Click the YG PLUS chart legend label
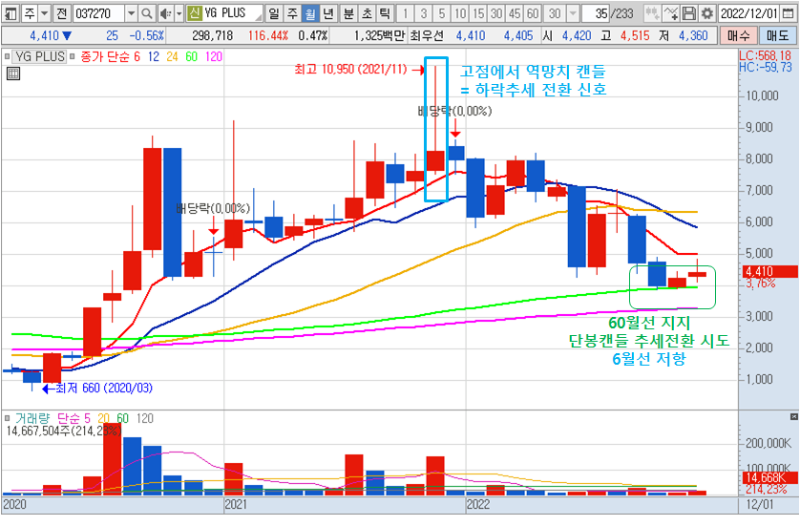 40,56
